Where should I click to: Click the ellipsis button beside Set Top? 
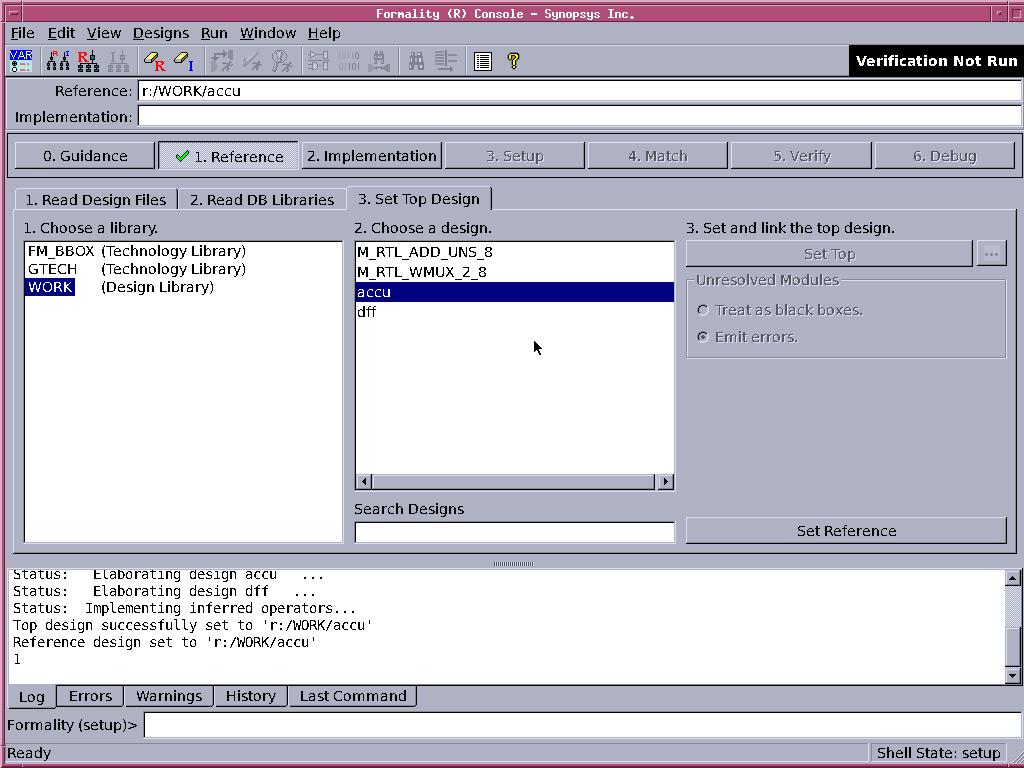tap(991, 254)
